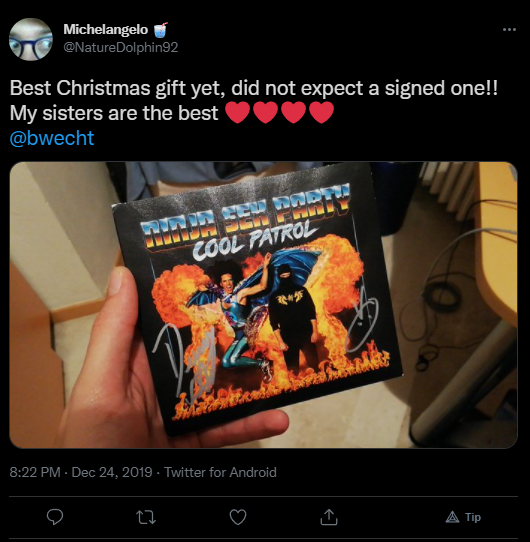
Task: Expand the signed Cool Patrol album photo
Action: pos(263,305)
